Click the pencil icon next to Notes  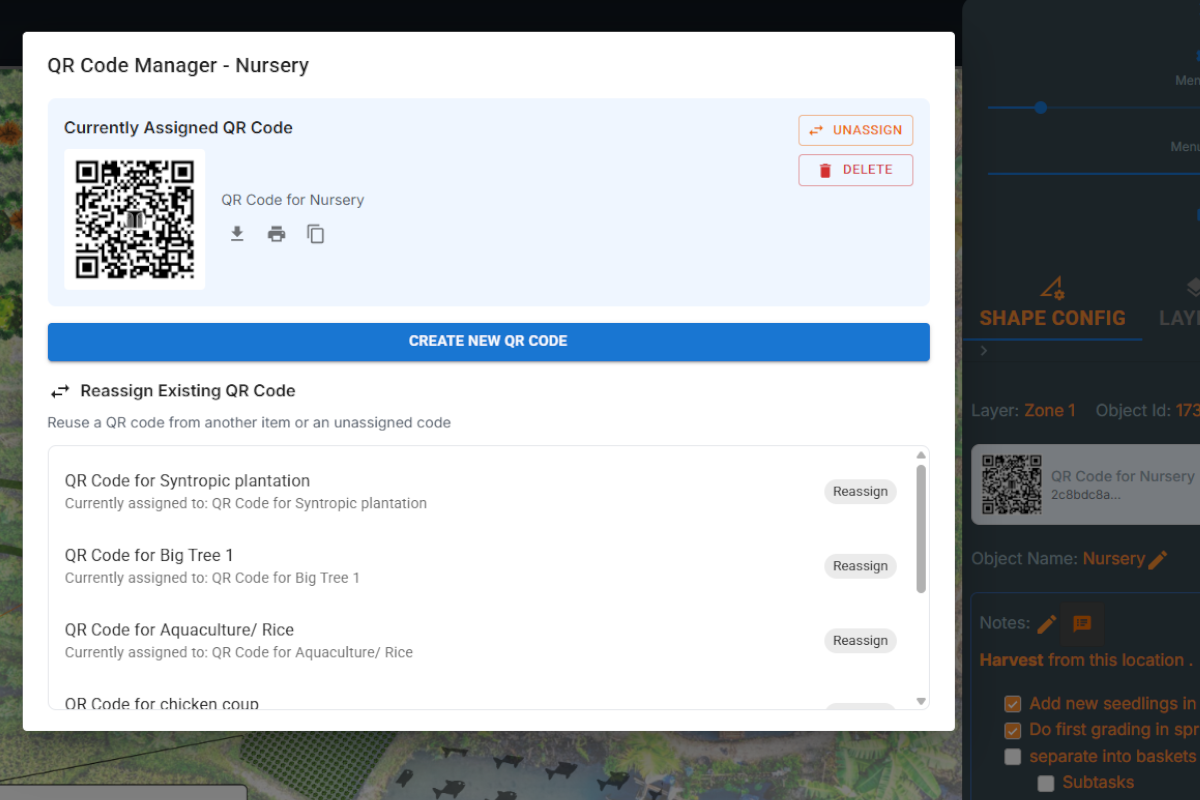pos(1046,623)
